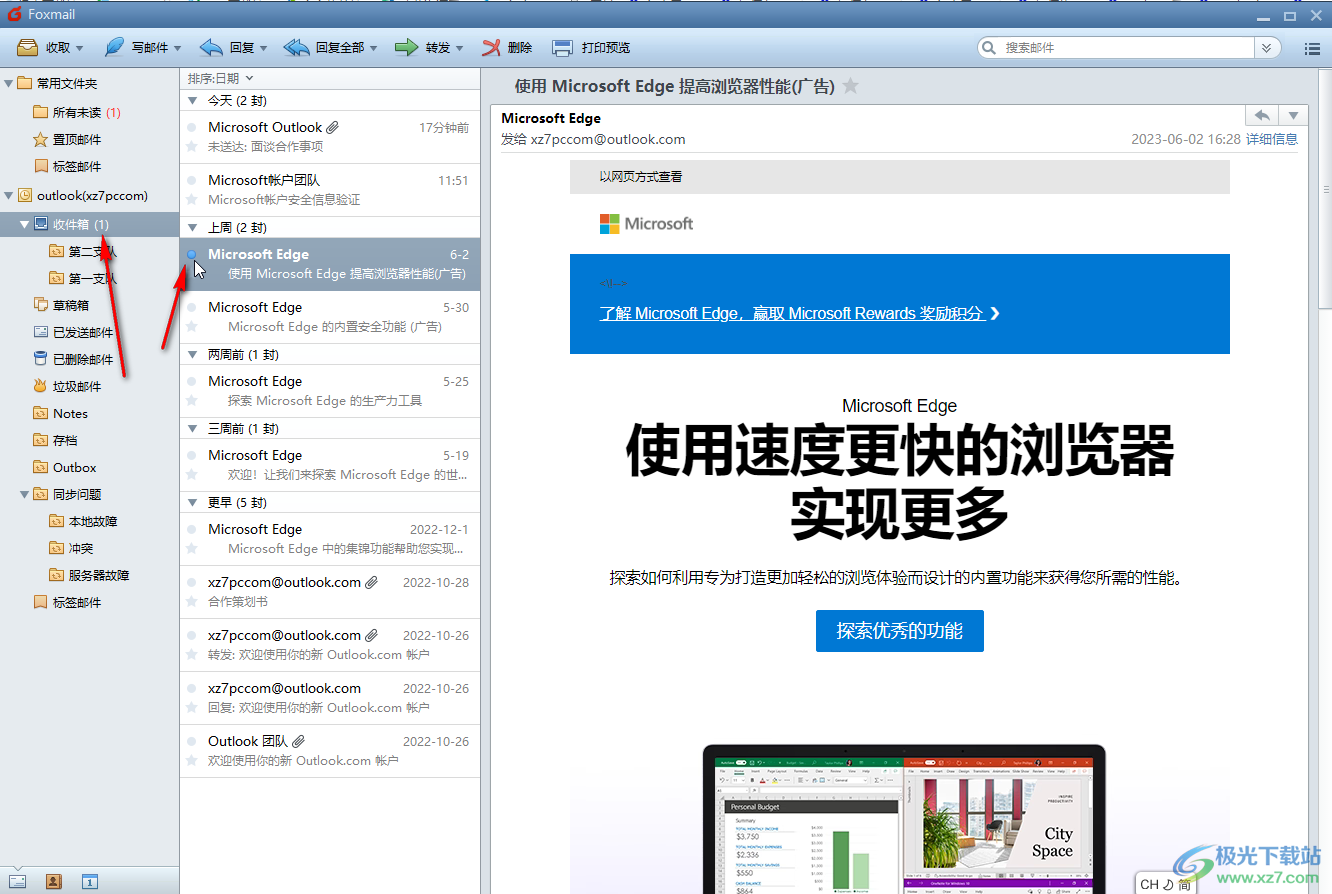The height and width of the screenshot is (894, 1332).
Task: Expand advanced search options chevron
Action: click(x=1267, y=48)
